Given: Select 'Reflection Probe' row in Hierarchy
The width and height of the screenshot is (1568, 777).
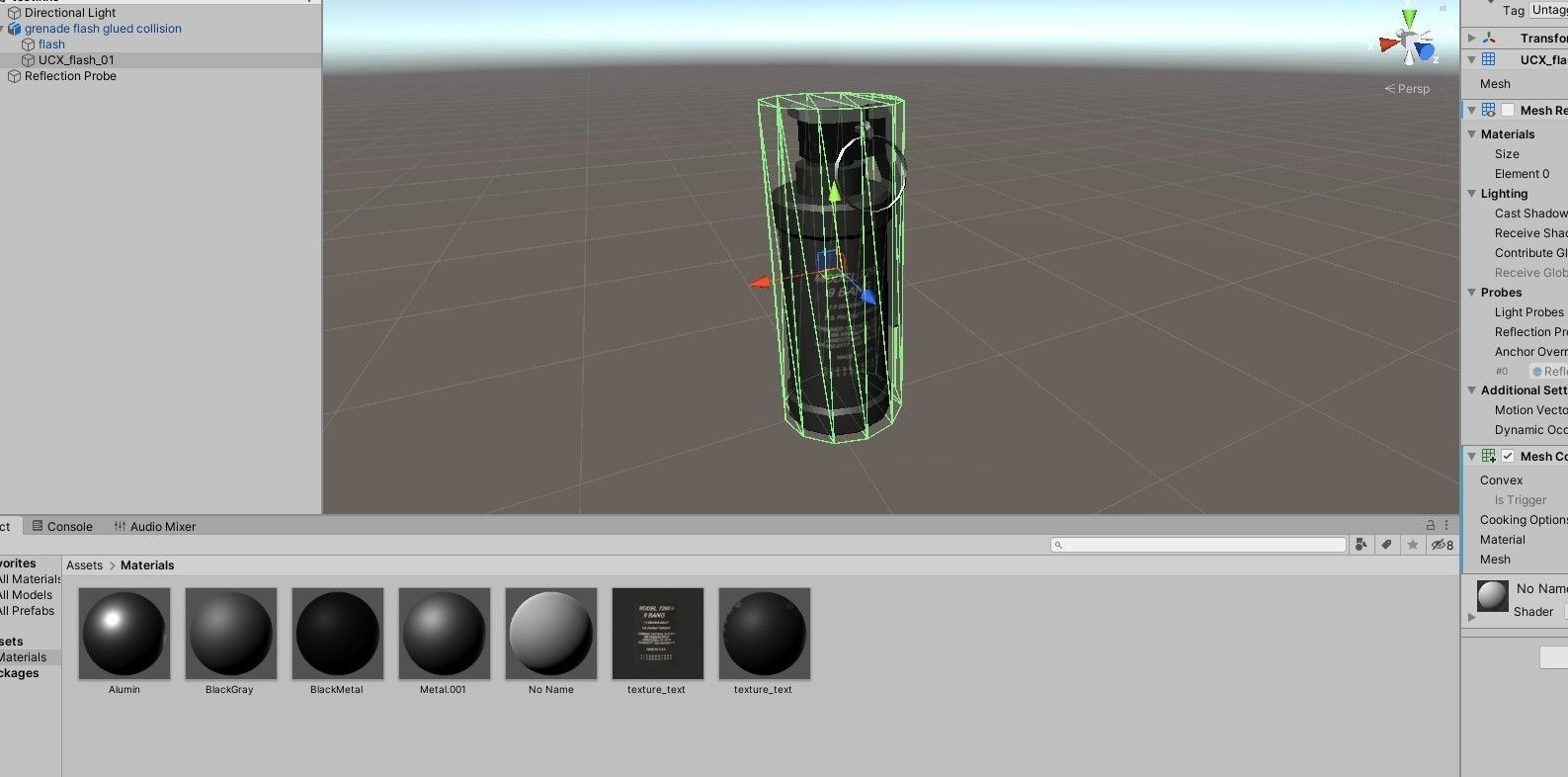Looking at the screenshot, I should 160,76.
